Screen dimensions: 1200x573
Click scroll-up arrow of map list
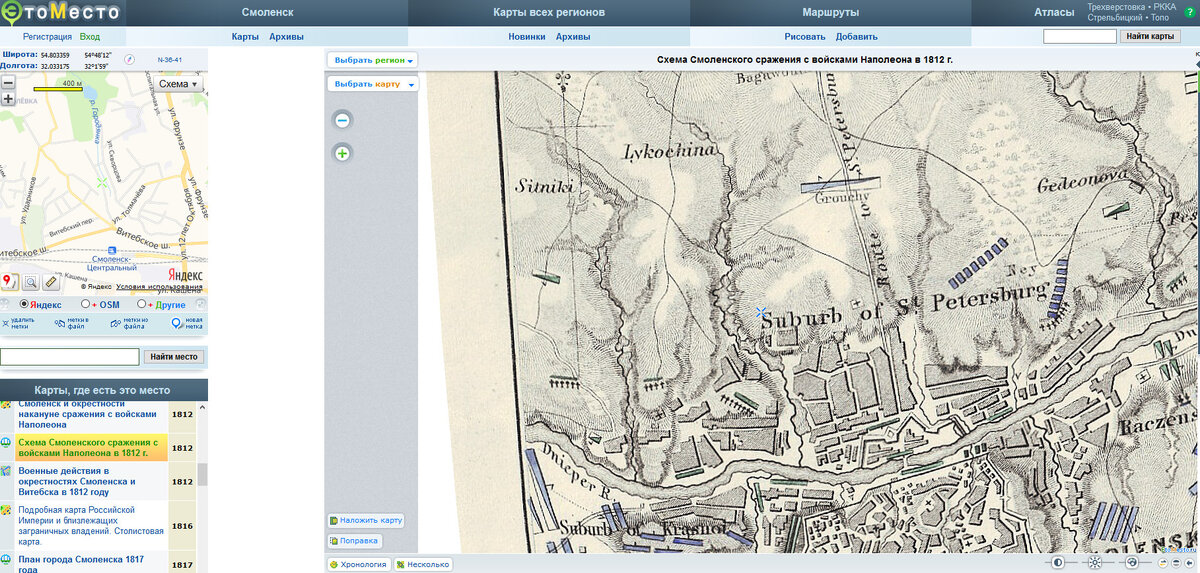coord(202,407)
